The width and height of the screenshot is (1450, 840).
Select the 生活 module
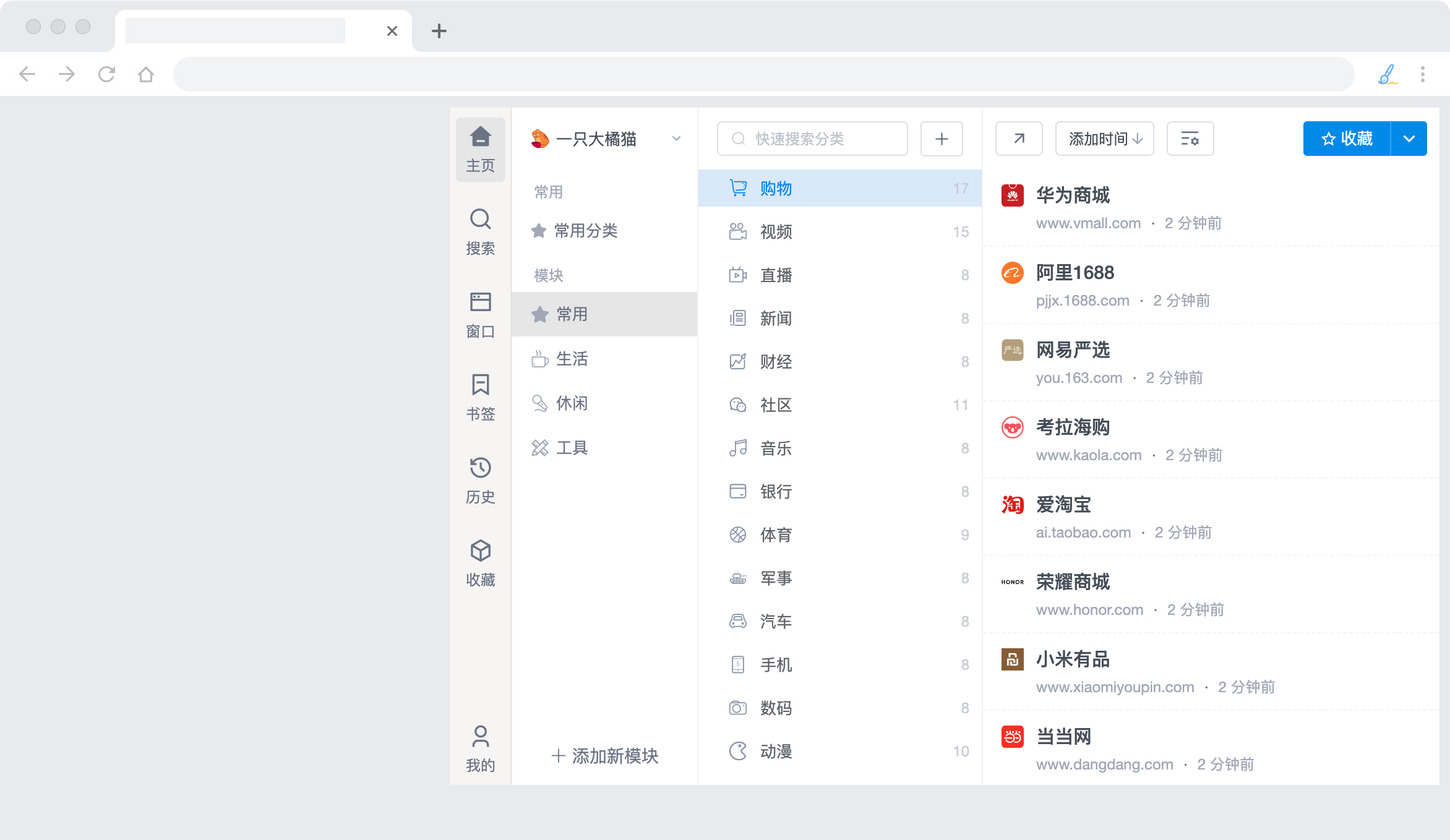[x=604, y=359]
